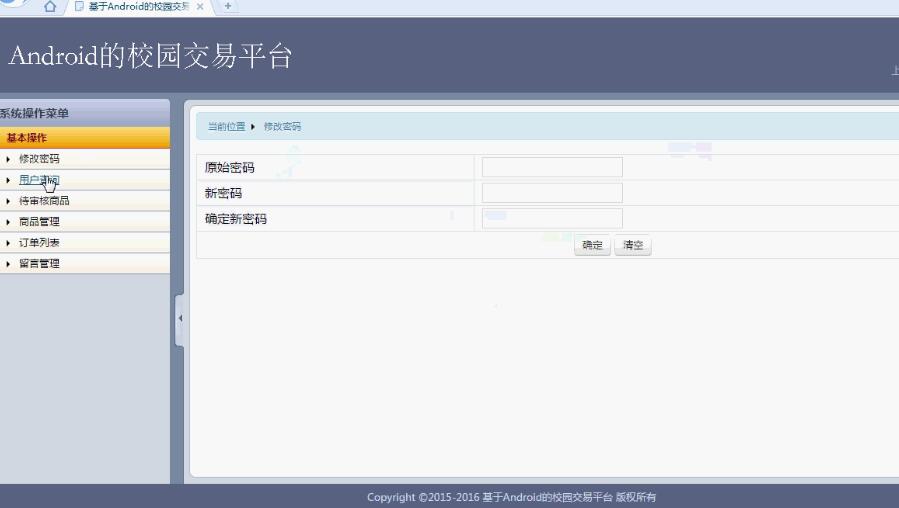Click the 新密码 label
The image size is (899, 508).
point(223,193)
